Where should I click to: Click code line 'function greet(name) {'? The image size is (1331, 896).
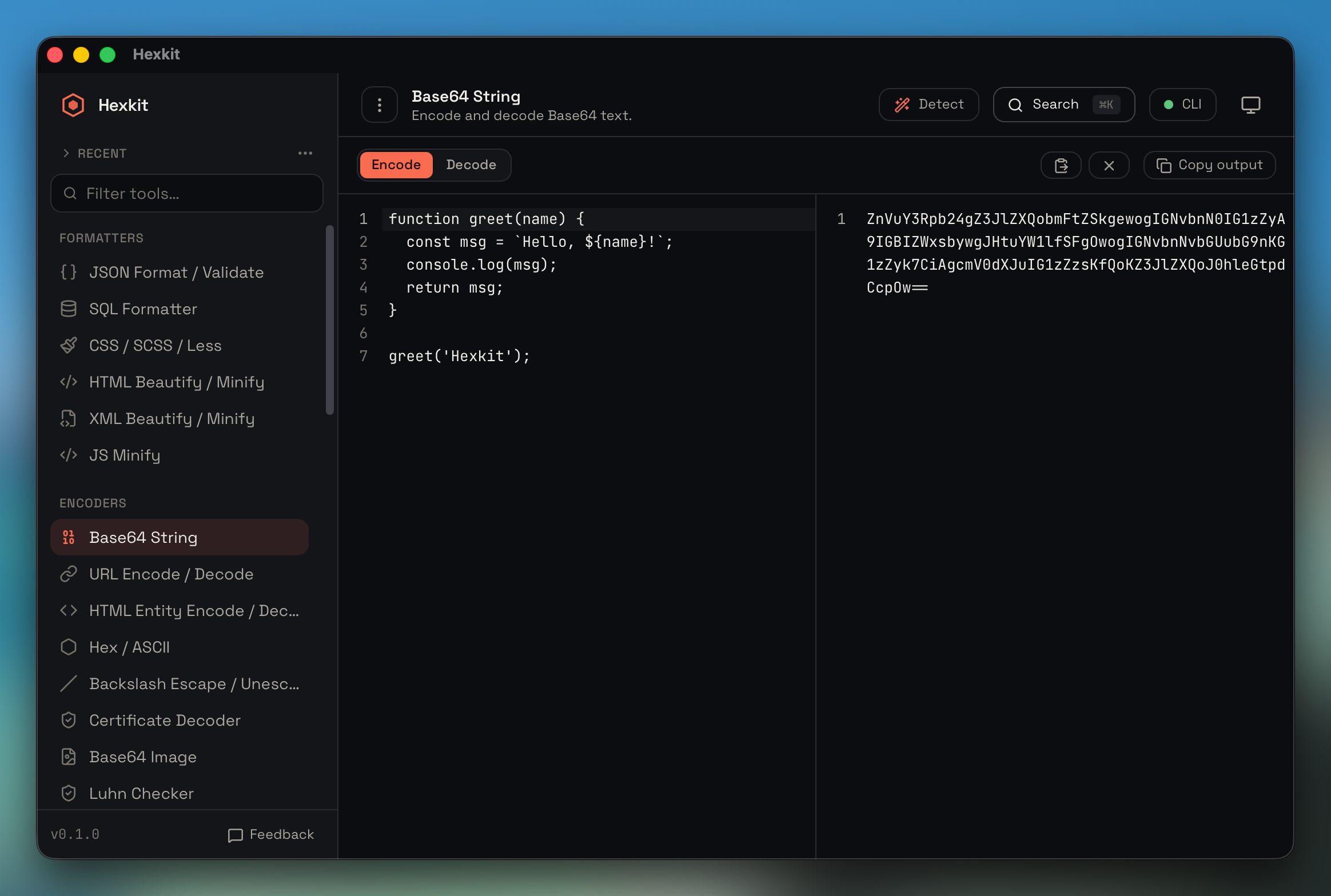[487, 219]
